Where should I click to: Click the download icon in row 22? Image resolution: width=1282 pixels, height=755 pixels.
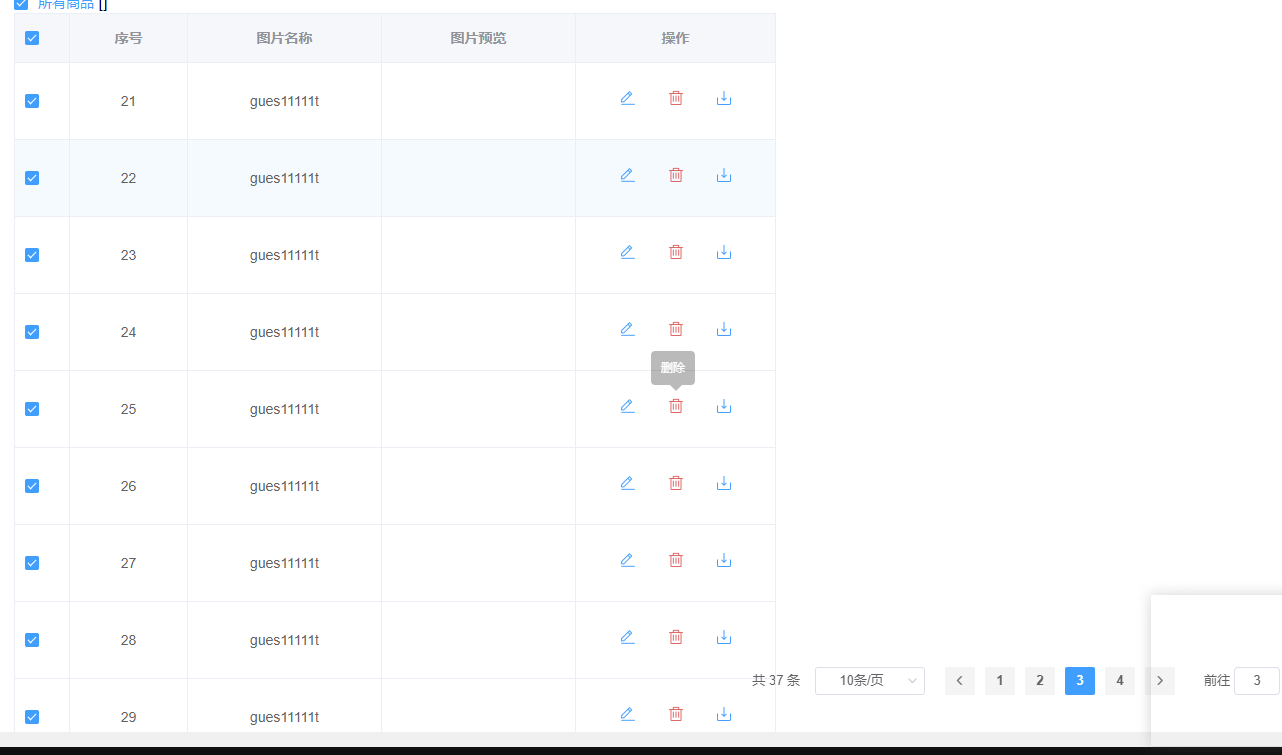click(724, 175)
